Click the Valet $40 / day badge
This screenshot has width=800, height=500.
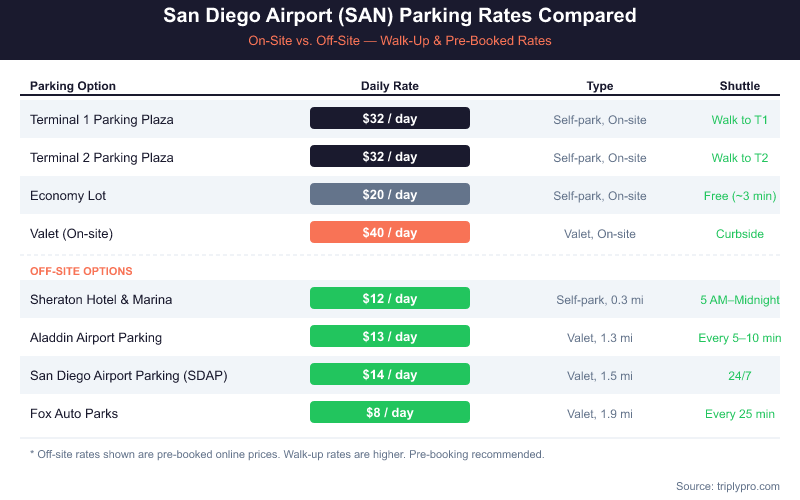390,233
